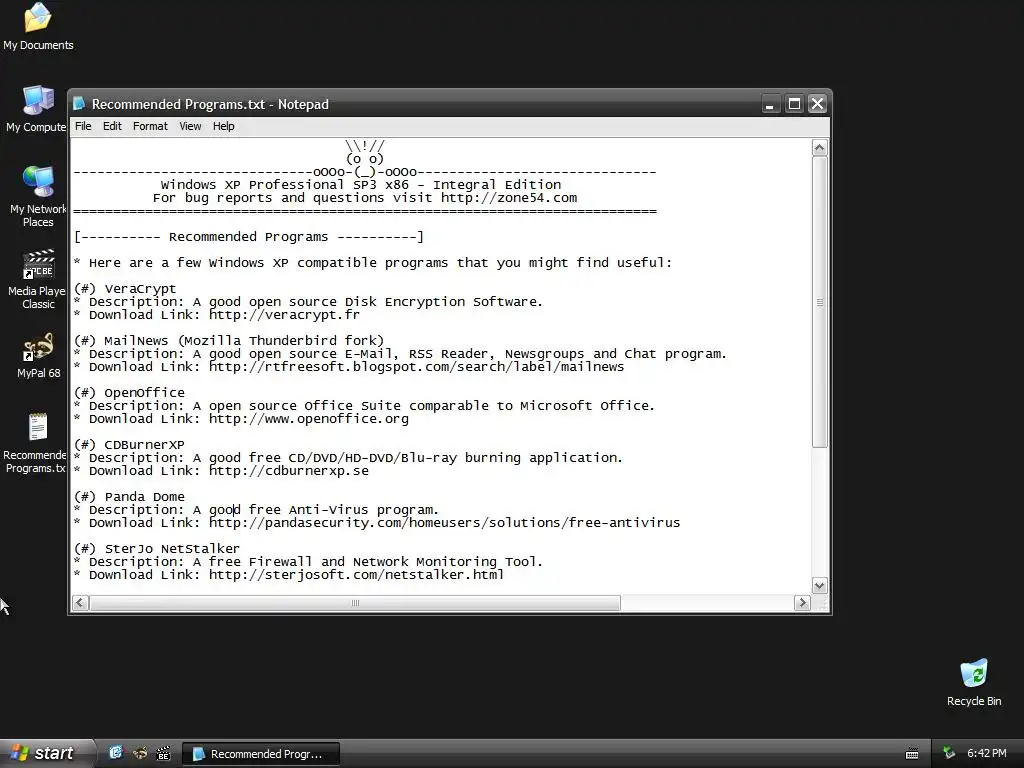
Task: Click horizontal scrollbar left arrow
Action: click(x=80, y=603)
